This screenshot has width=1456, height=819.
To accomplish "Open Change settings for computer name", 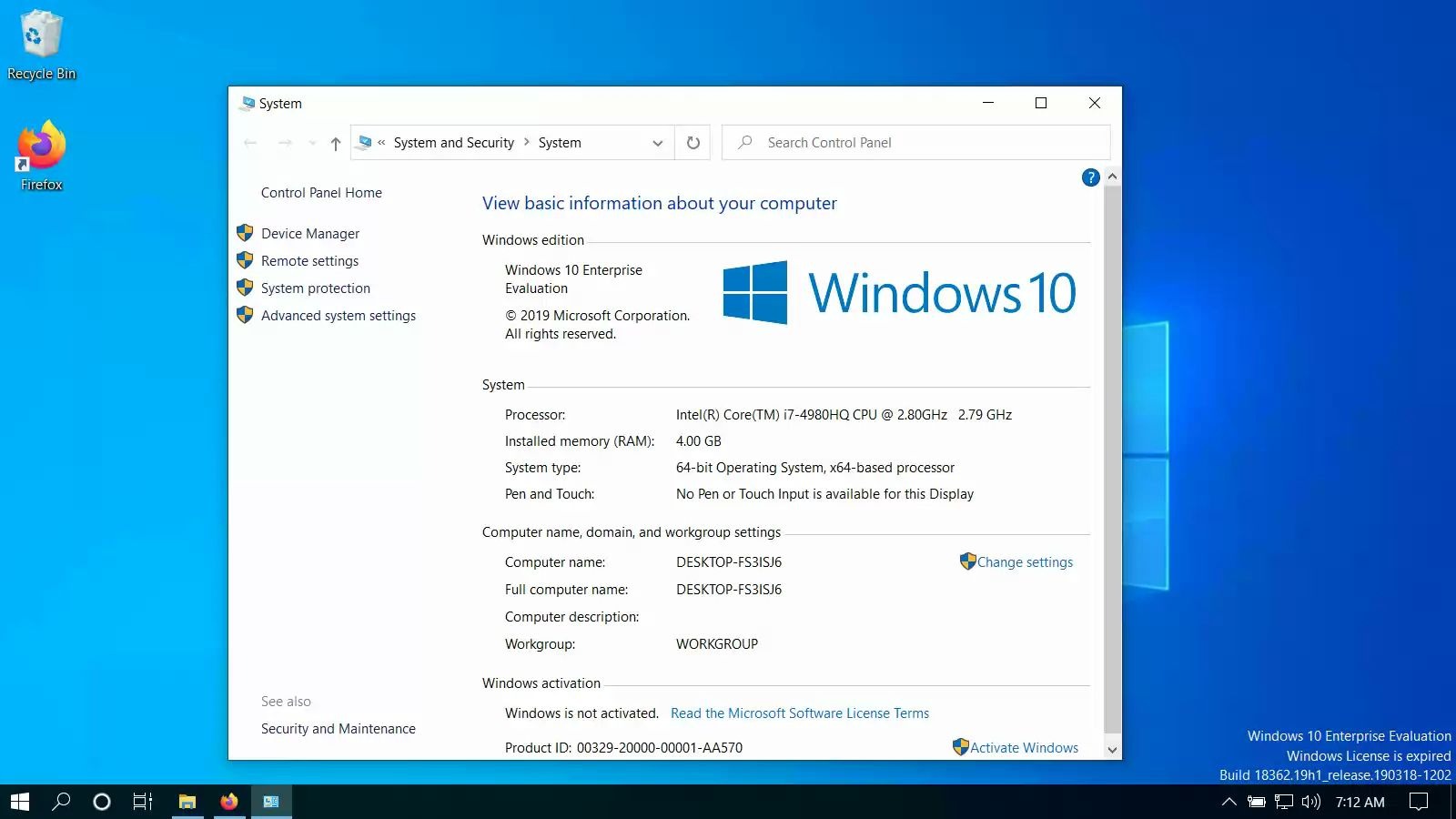I will 1025,561.
